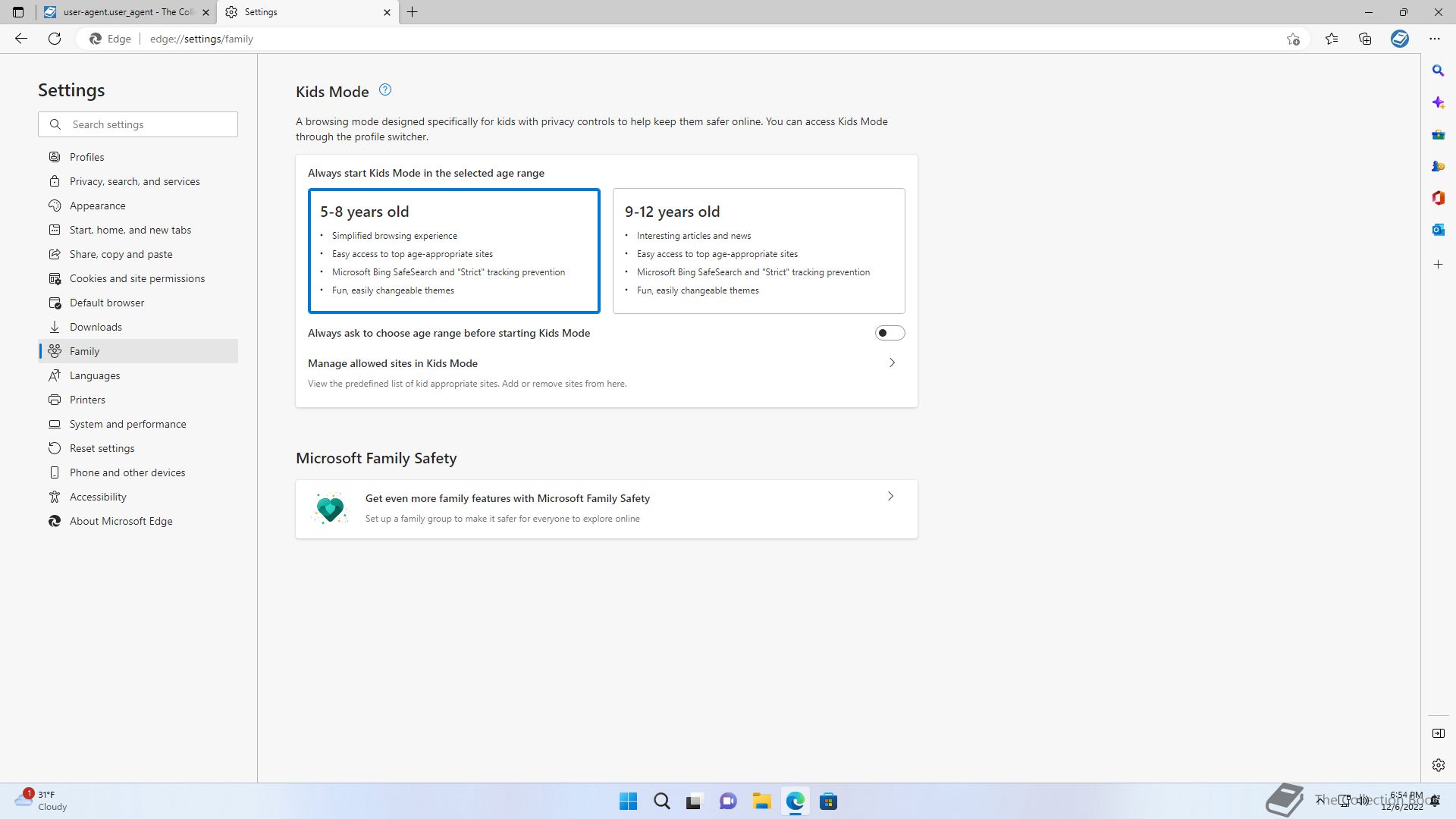
Task: Open Privacy, search, and services section
Action: click(138, 181)
